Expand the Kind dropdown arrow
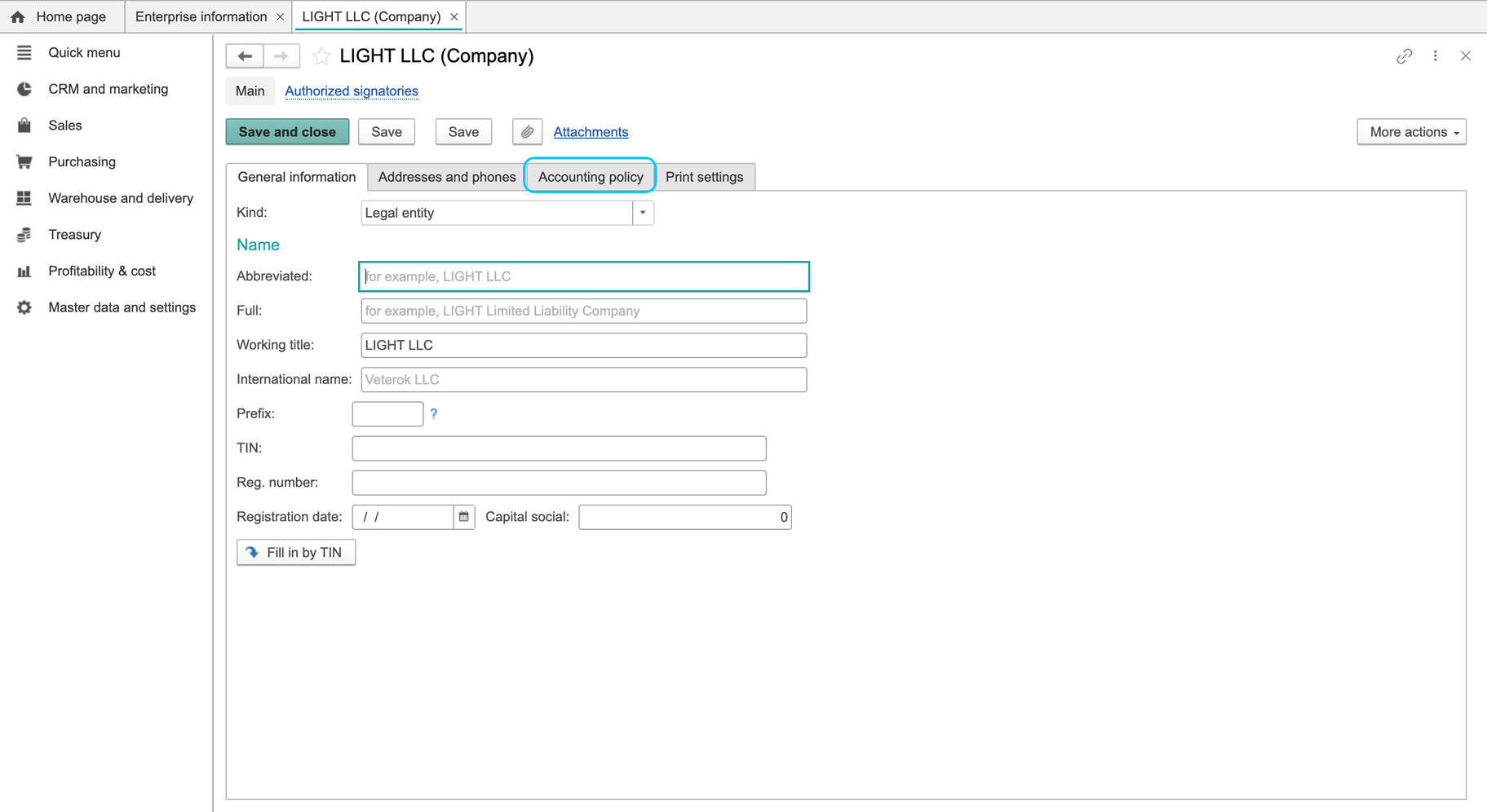The height and width of the screenshot is (812, 1487). click(643, 213)
